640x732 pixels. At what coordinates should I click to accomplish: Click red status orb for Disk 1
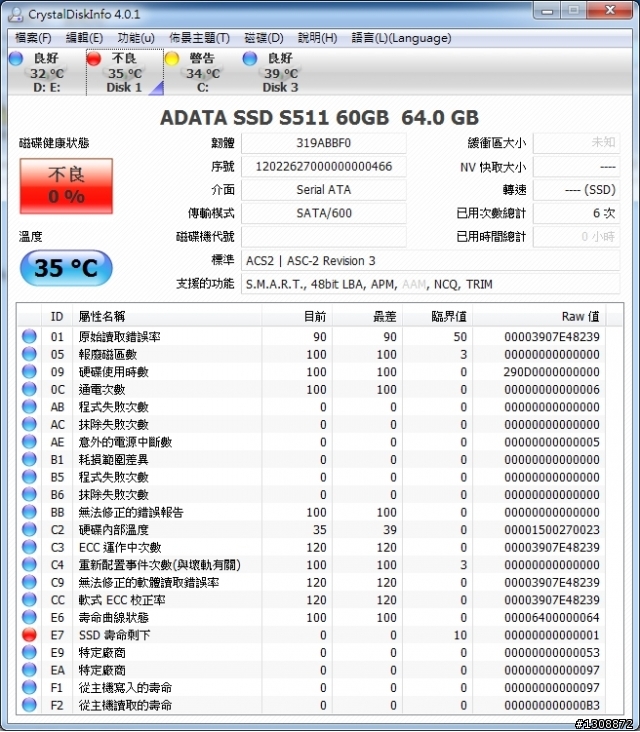point(94,58)
